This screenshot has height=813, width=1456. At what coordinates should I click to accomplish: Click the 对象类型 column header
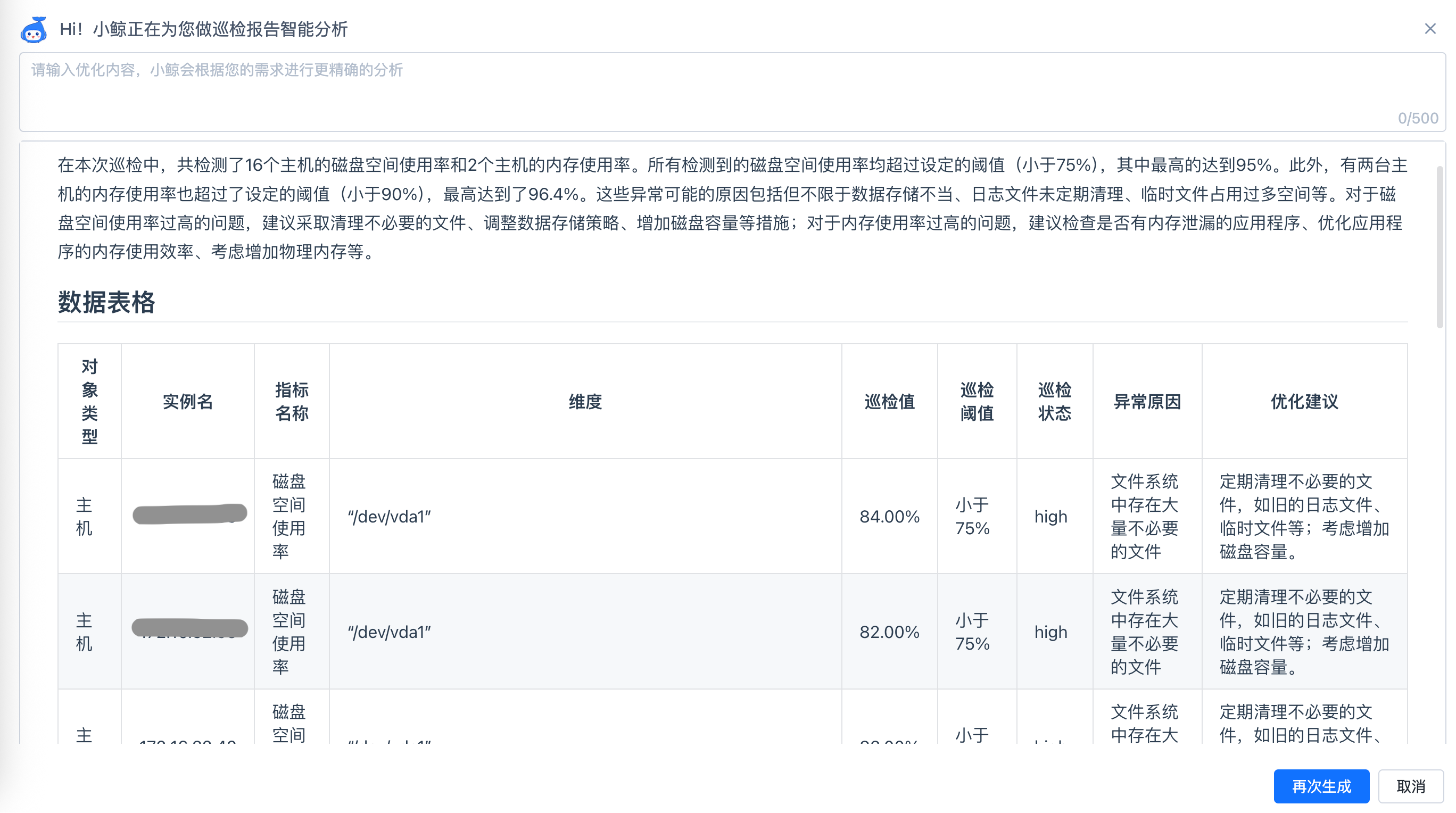pos(89,401)
